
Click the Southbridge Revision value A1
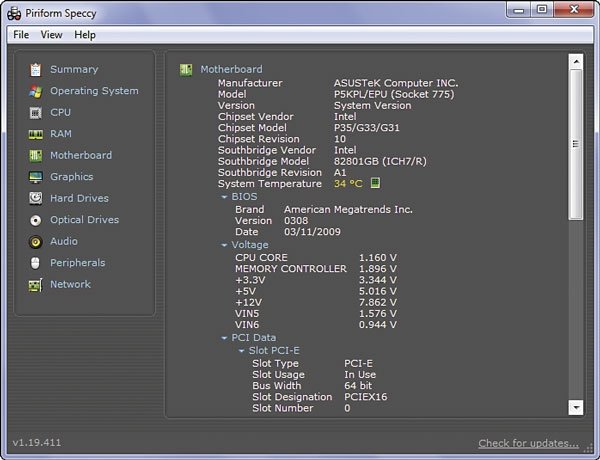pyautogui.click(x=340, y=173)
